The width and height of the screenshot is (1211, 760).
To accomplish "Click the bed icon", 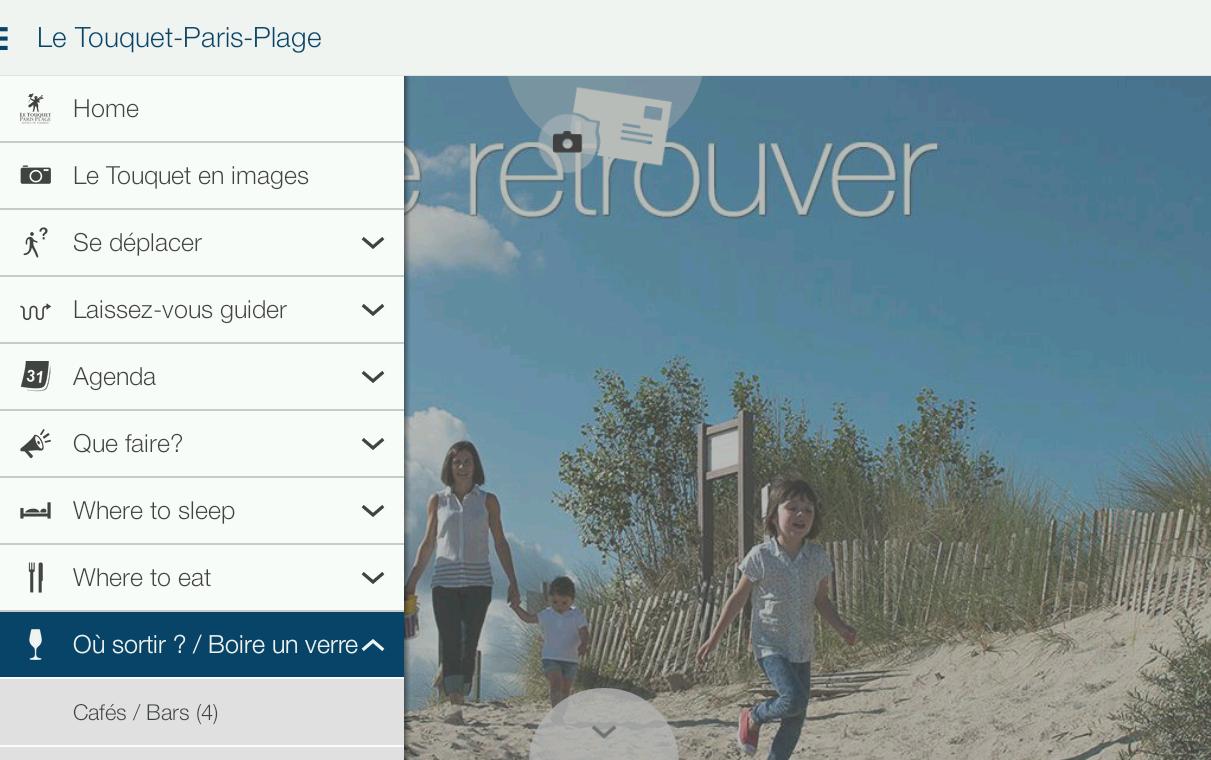I will click(x=35, y=512).
